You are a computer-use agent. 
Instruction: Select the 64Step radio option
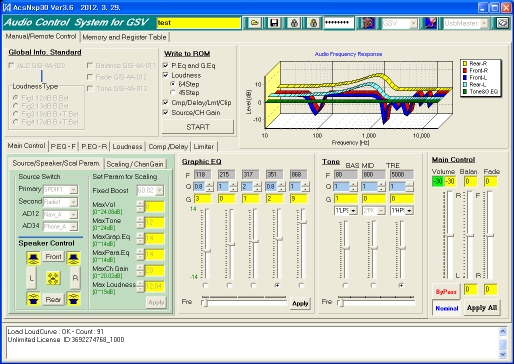(173, 84)
